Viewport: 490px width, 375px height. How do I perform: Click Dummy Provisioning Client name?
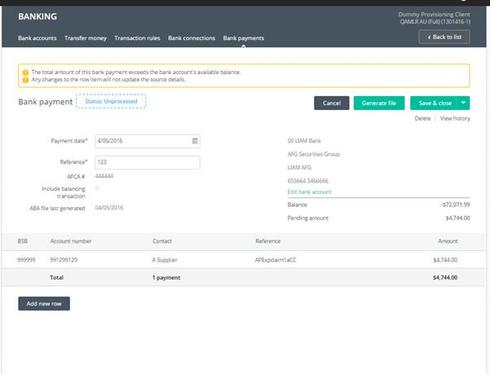434,15
